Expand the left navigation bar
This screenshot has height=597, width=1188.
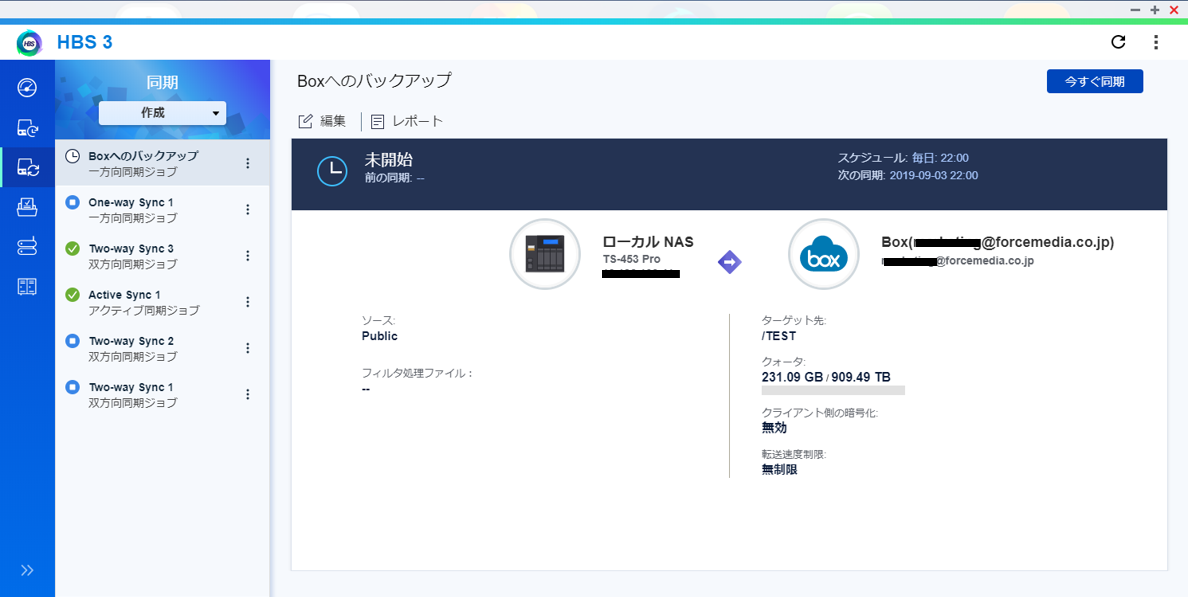(27, 570)
